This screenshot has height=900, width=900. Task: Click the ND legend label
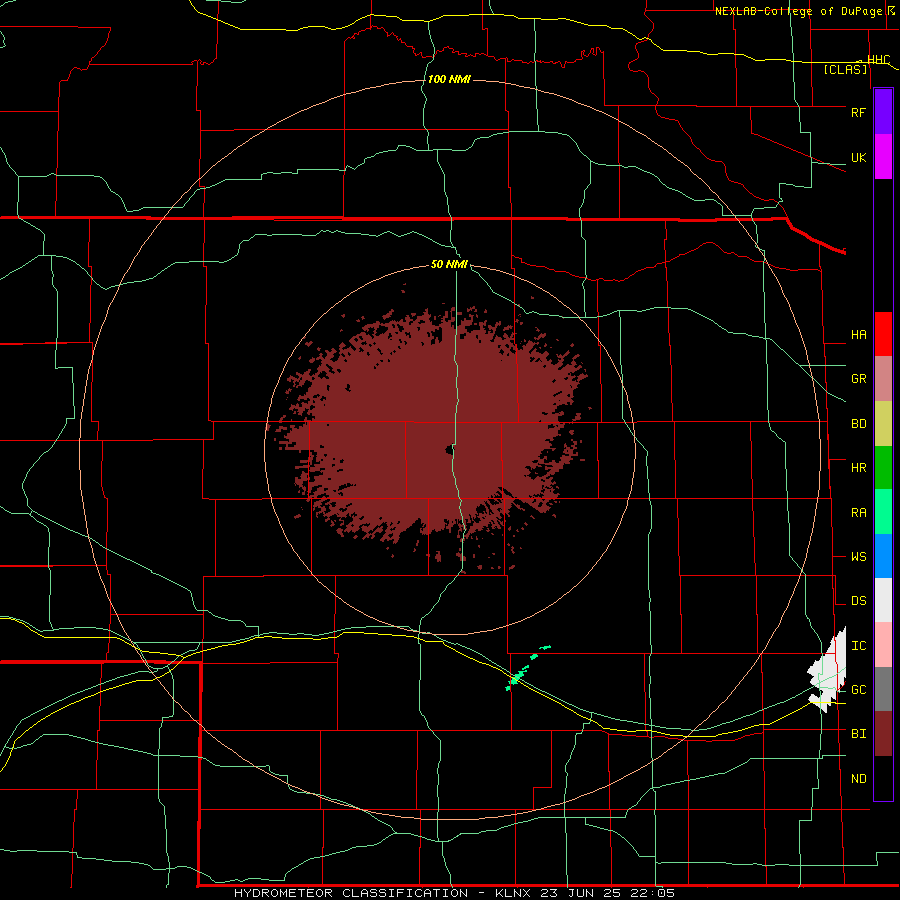coord(858,779)
